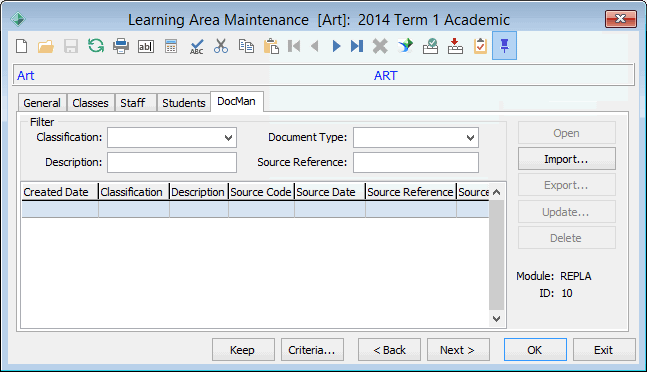Click the Print icon
647x372 pixels.
coord(121,46)
